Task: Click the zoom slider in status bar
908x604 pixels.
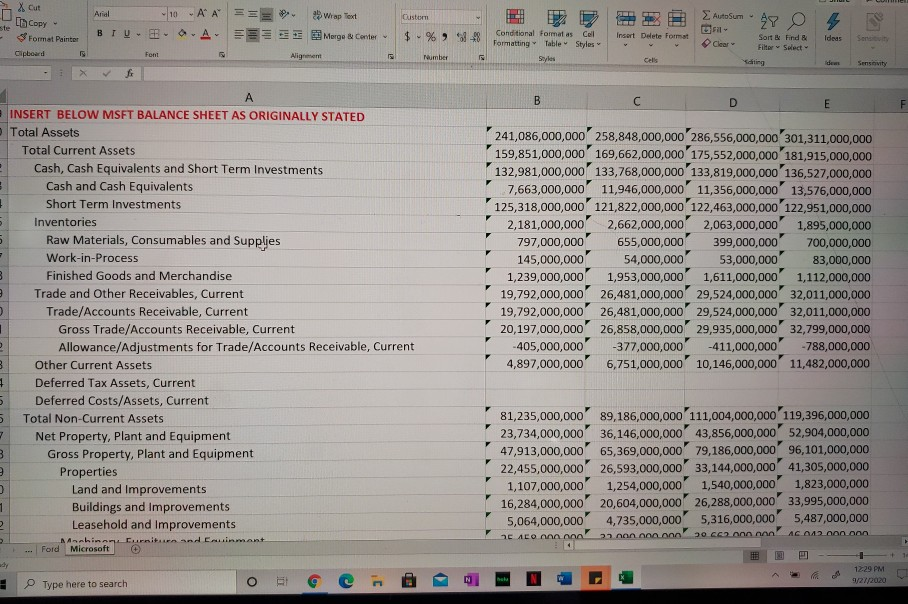Action: [x=861, y=556]
